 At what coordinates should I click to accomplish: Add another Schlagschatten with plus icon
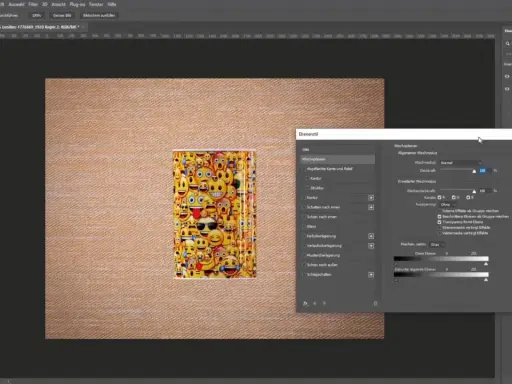tap(371, 275)
